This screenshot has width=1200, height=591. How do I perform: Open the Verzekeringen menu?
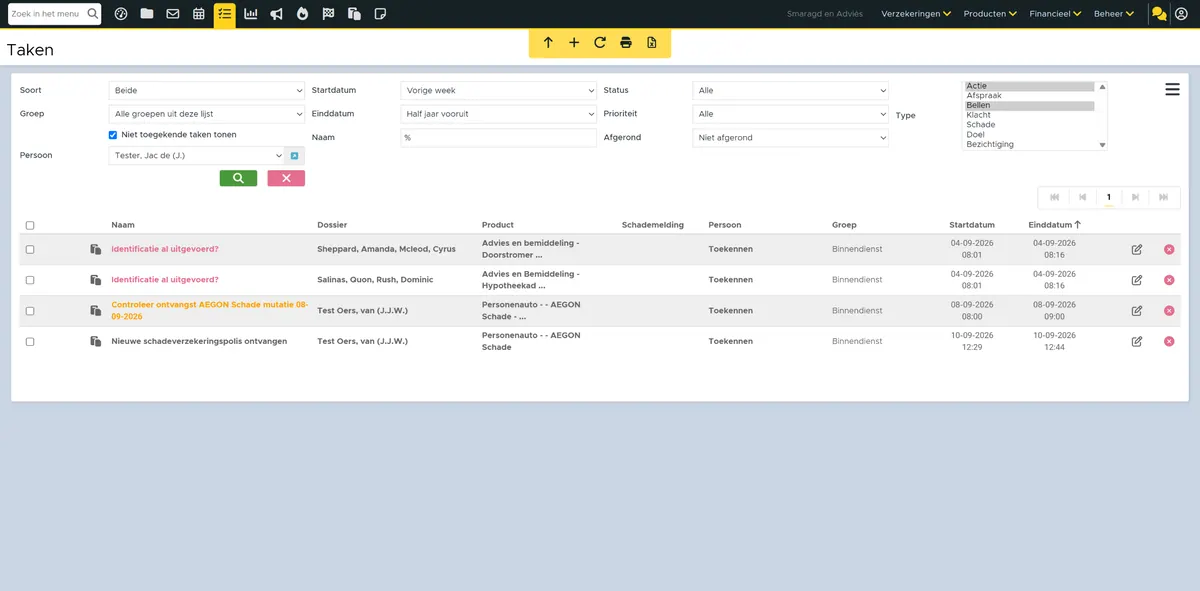tap(916, 14)
